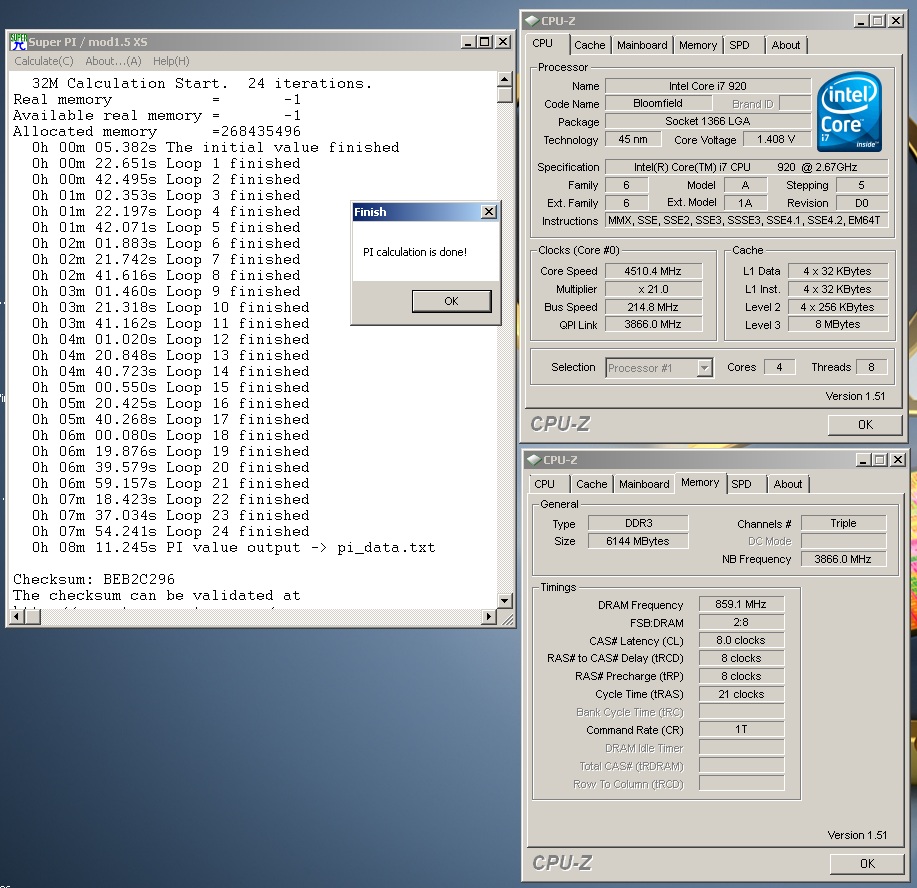Click the Checksum: BEB2C296 line

(x=94, y=580)
